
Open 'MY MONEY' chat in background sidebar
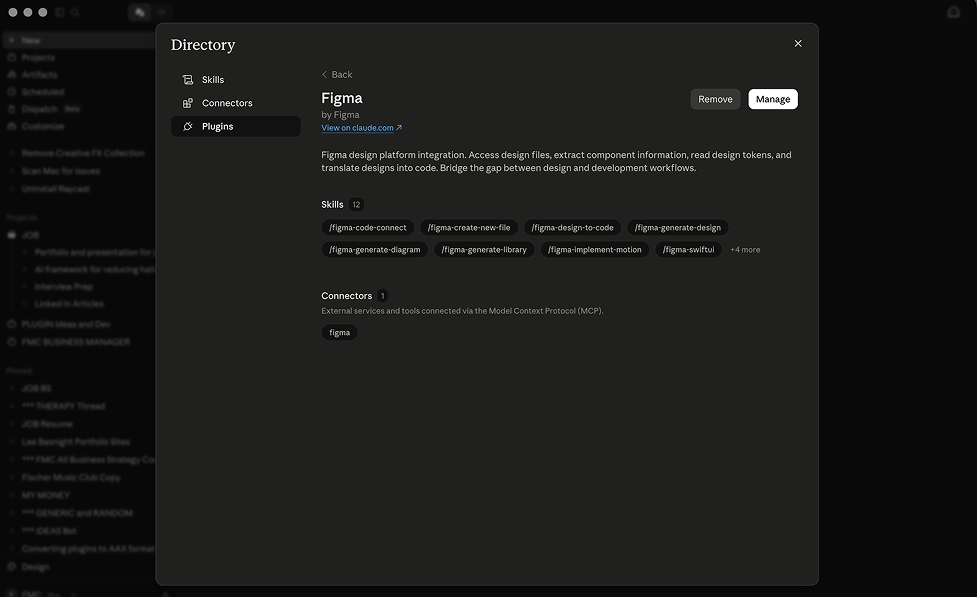[x=45, y=495]
